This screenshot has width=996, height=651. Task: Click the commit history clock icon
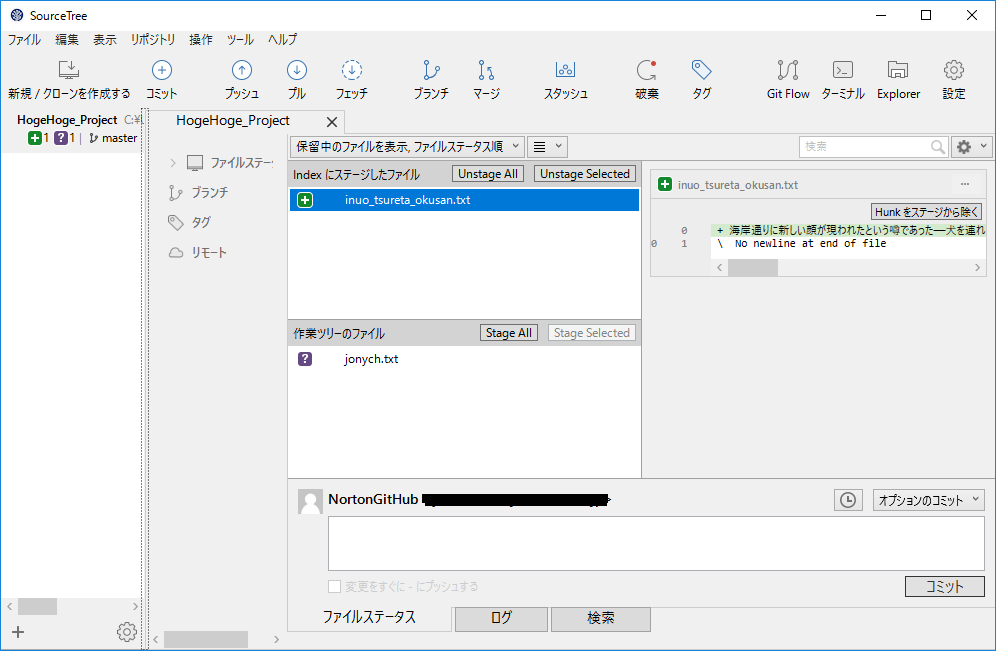848,500
